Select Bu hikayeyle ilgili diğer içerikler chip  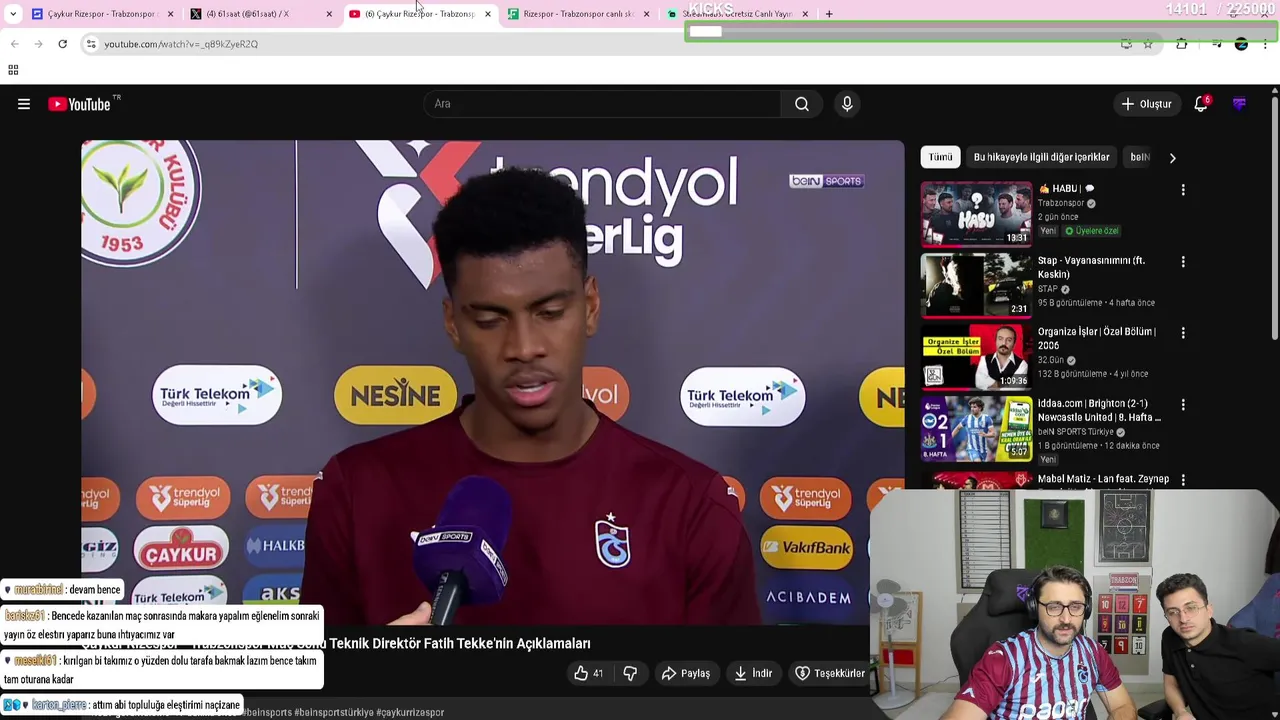click(1042, 157)
